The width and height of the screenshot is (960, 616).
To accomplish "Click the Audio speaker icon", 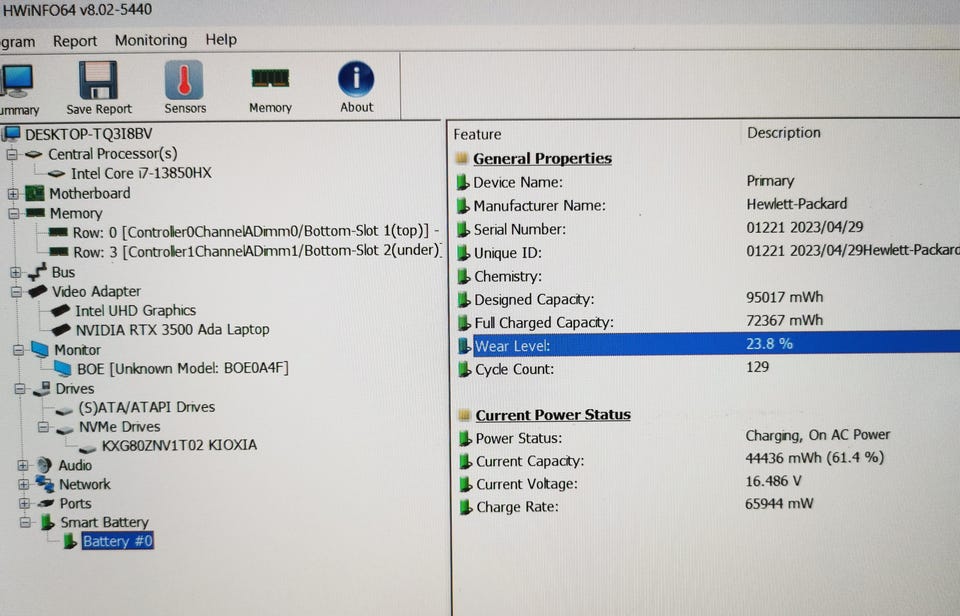I will tap(43, 465).
